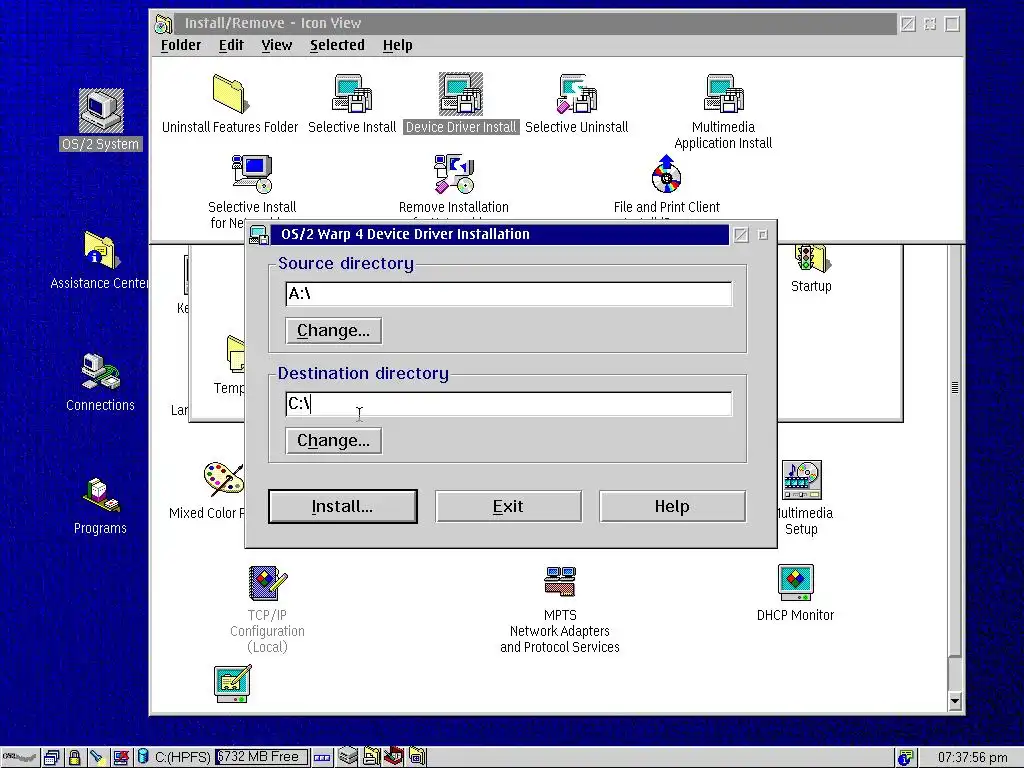The height and width of the screenshot is (768, 1024).
Task: Click the Install/Remove window title bar icon
Action: coord(163,24)
